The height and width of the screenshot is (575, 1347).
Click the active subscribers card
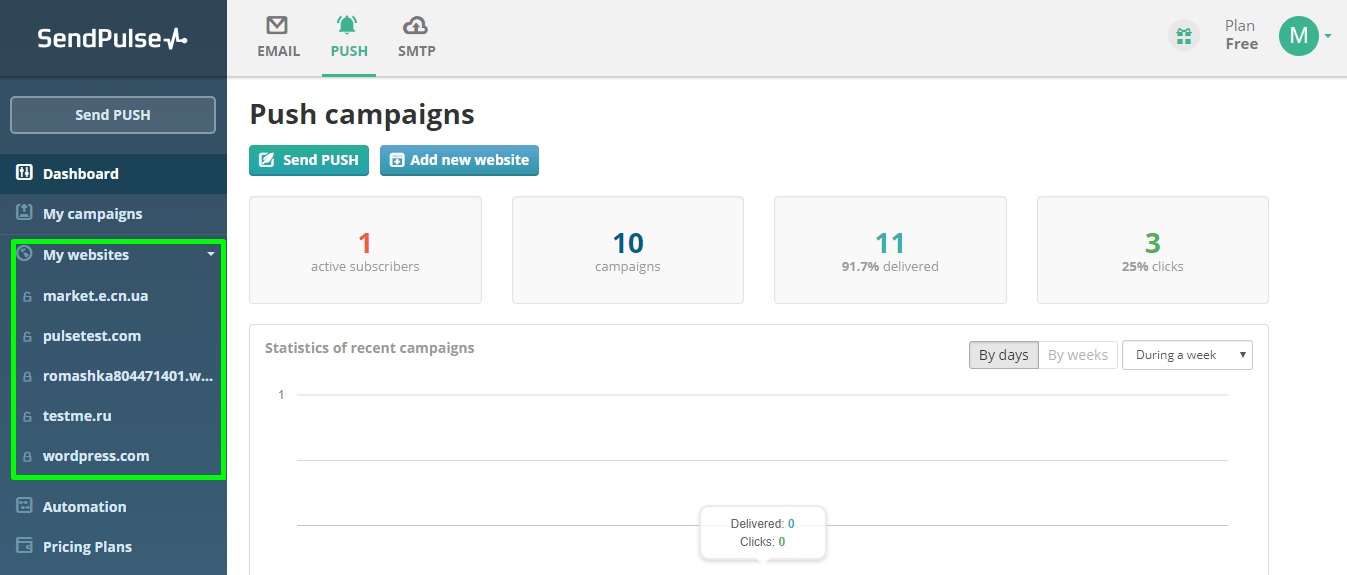(x=365, y=250)
